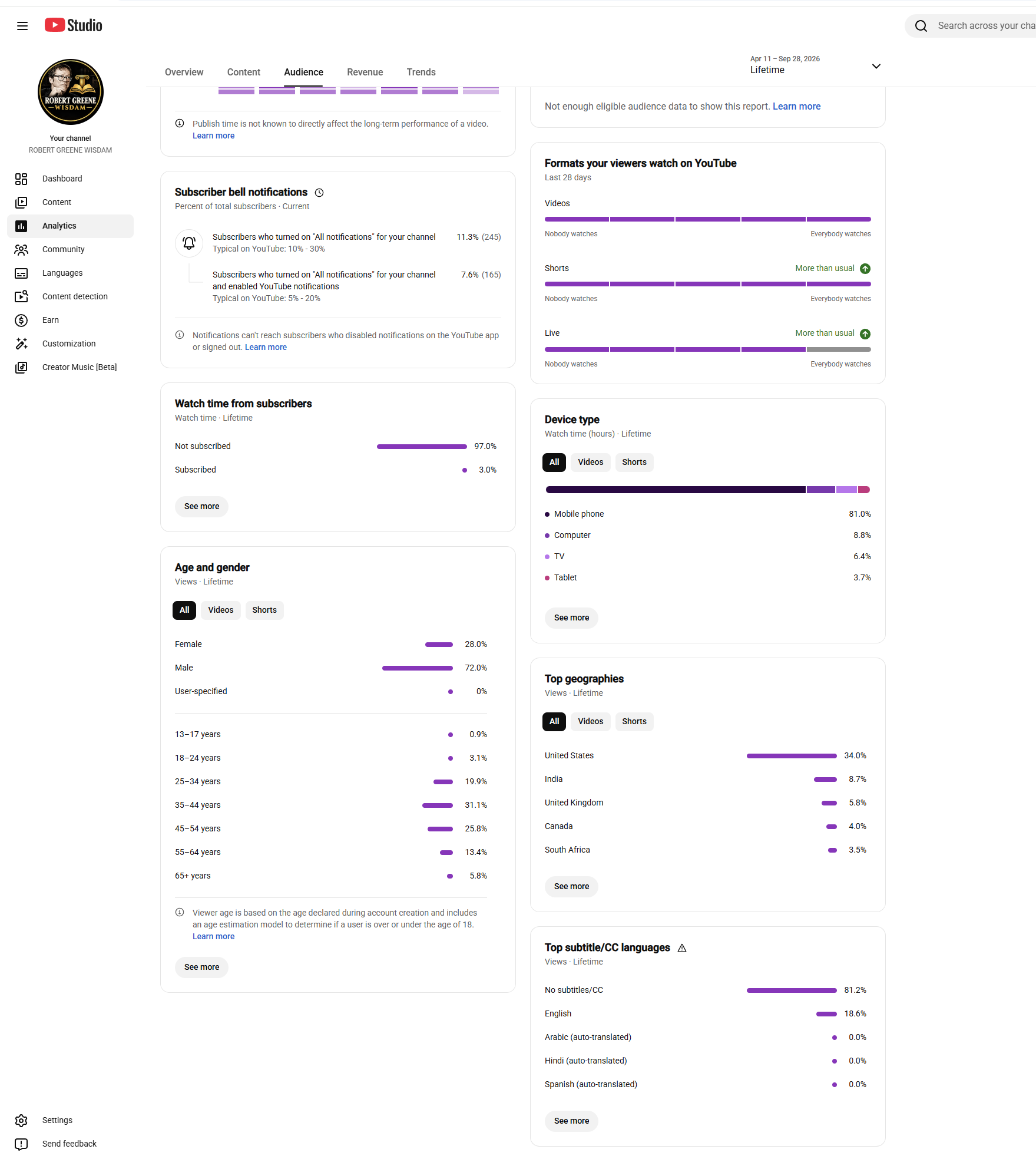Click warning icon next to Top subtitle/CC languages
This screenshot has width=1036, height=1159.
coord(682,948)
